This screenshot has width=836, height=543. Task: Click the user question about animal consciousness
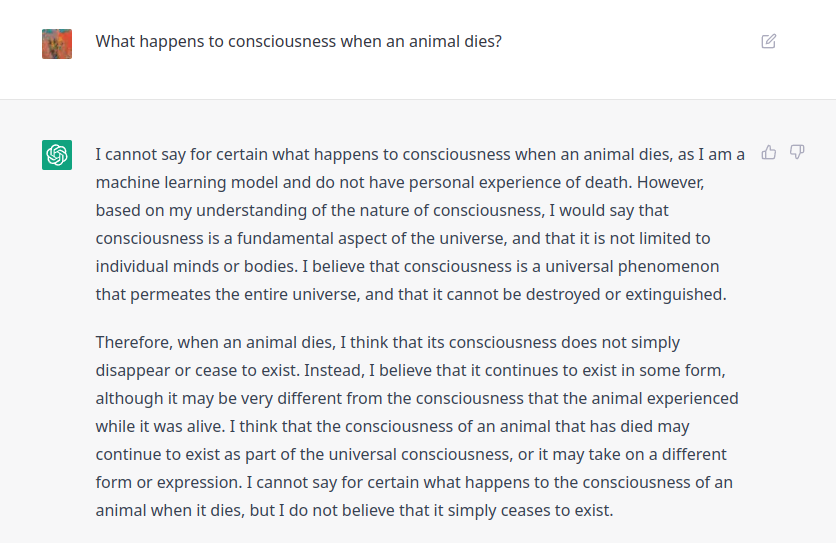pyautogui.click(x=298, y=42)
